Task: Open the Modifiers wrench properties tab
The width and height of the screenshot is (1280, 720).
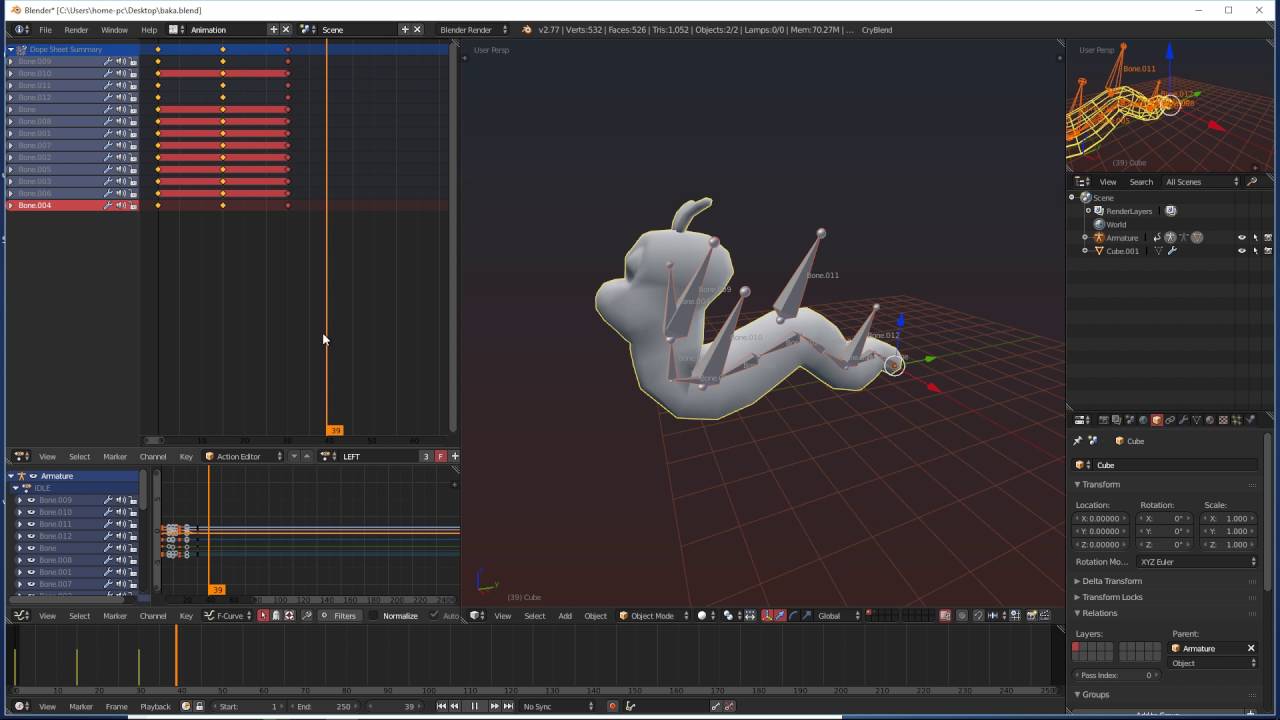Action: (x=1183, y=420)
